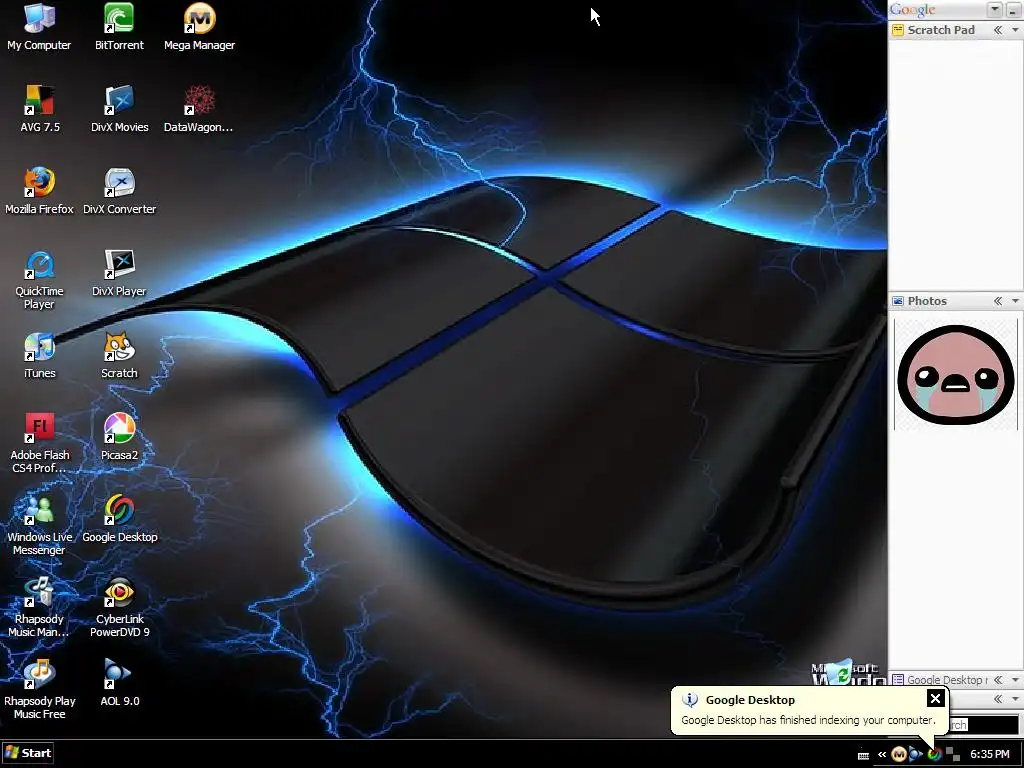This screenshot has height=768, width=1024.
Task: Open the menu arrow beside the notification balloon
Action: [1015, 699]
